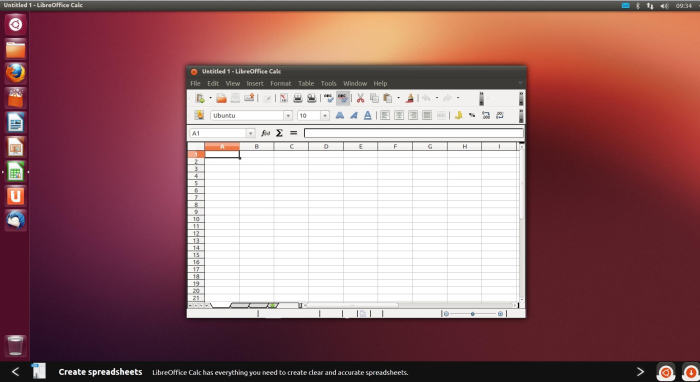The width and height of the screenshot is (700, 382).
Task: Open the Format menu
Action: (x=280, y=83)
